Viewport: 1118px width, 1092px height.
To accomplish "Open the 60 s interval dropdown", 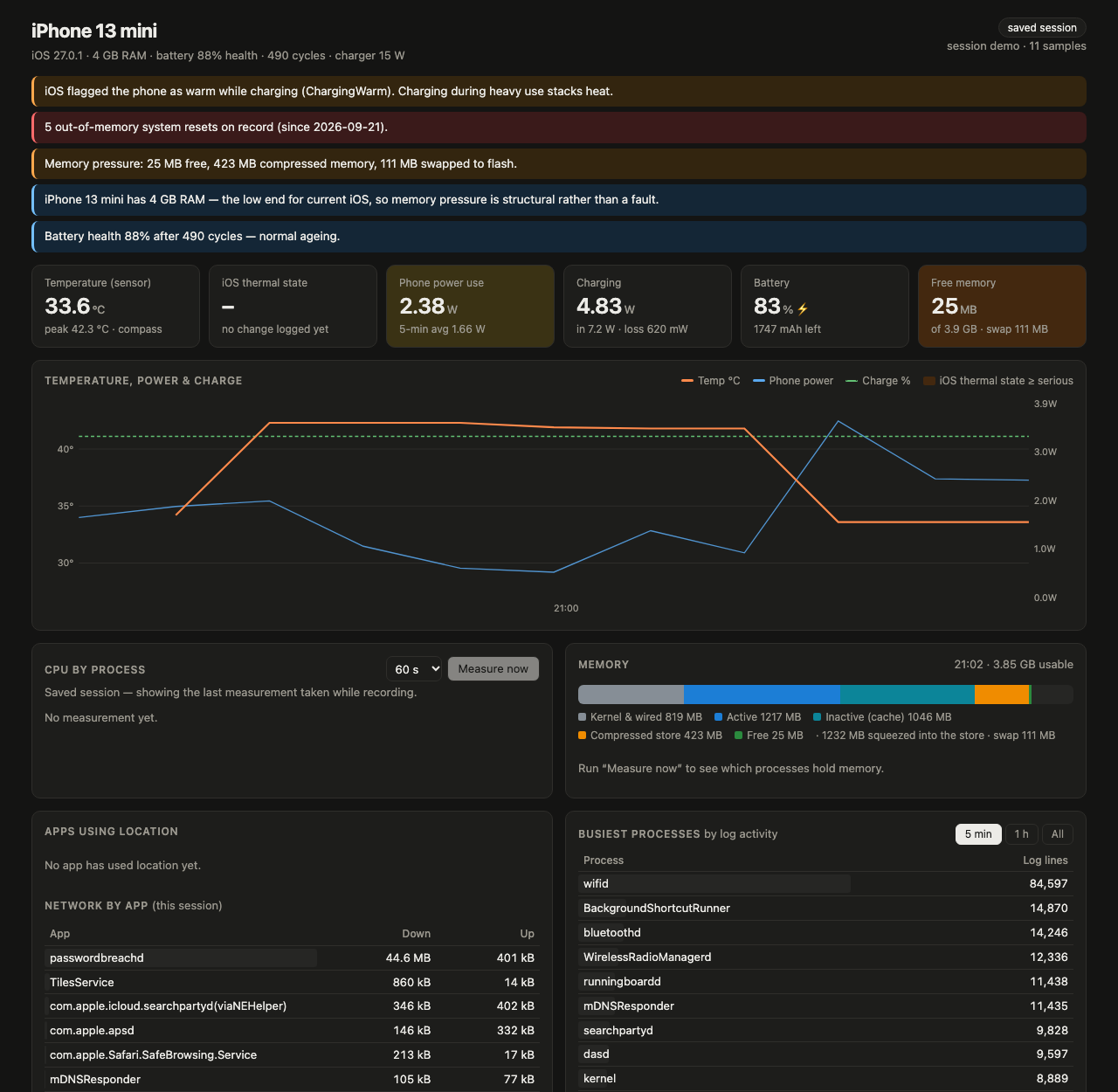I will 415,669.
